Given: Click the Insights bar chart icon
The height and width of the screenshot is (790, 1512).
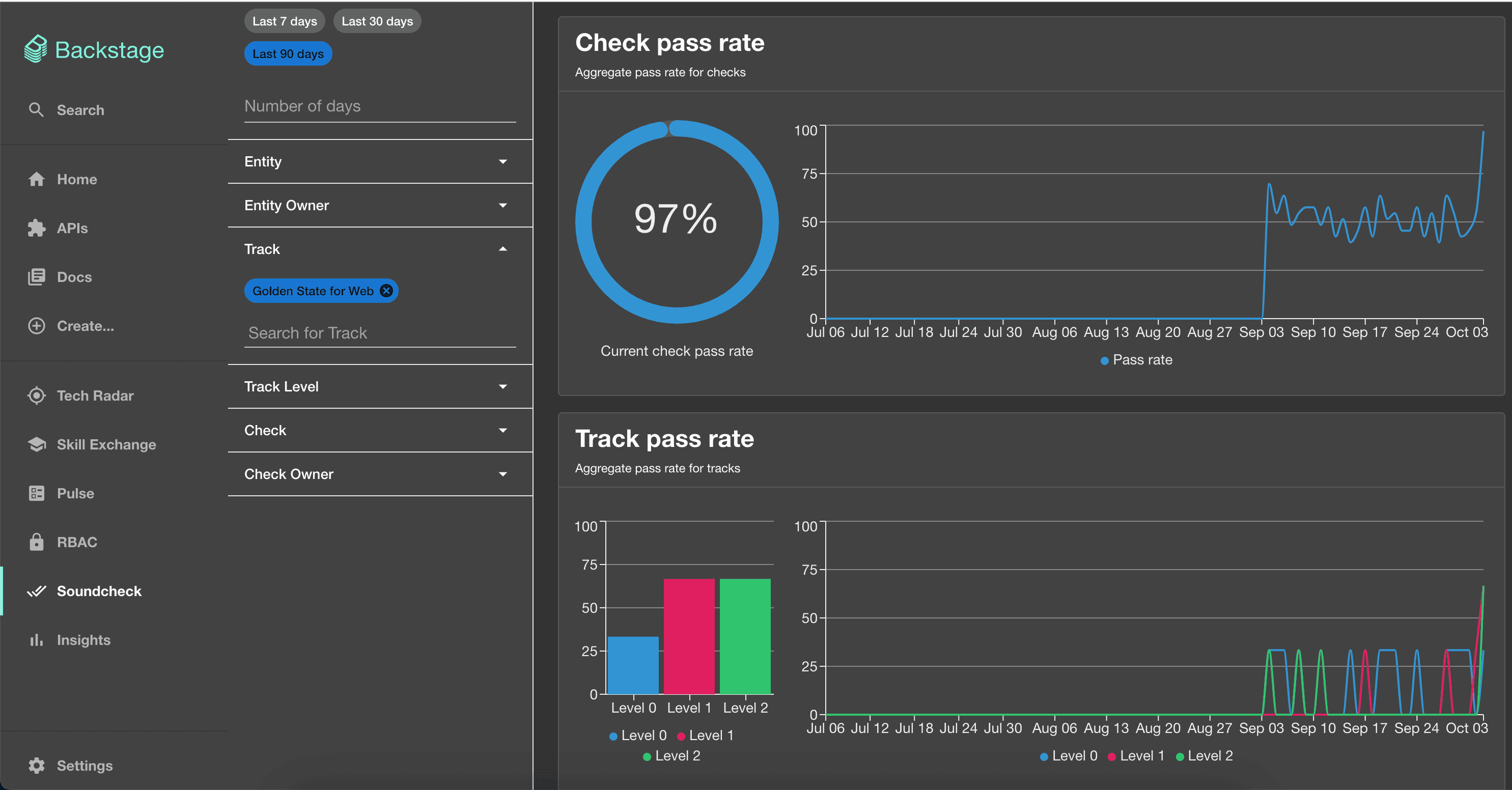Looking at the screenshot, I should point(36,640).
